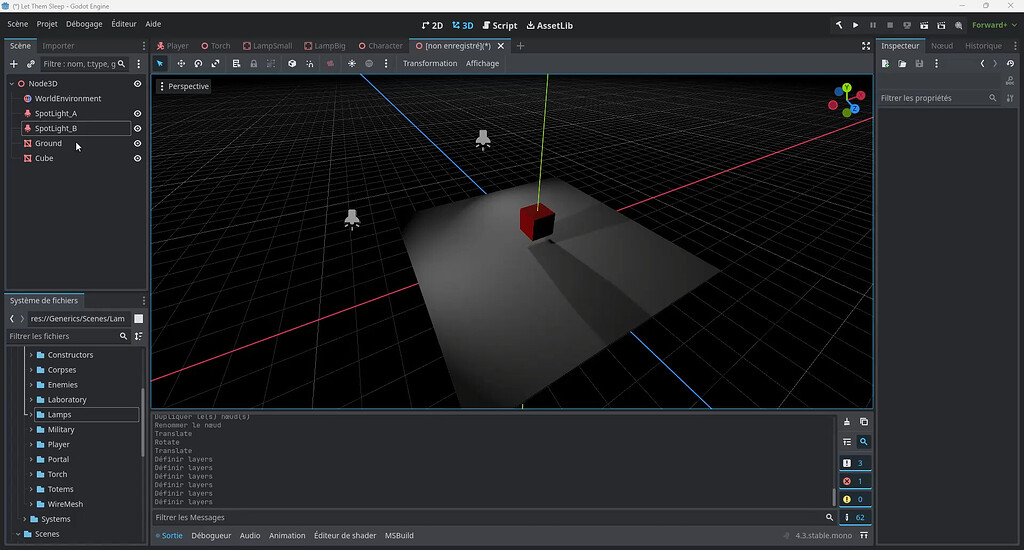
Task: Select the WorldEnvironment node
Action: (68, 99)
